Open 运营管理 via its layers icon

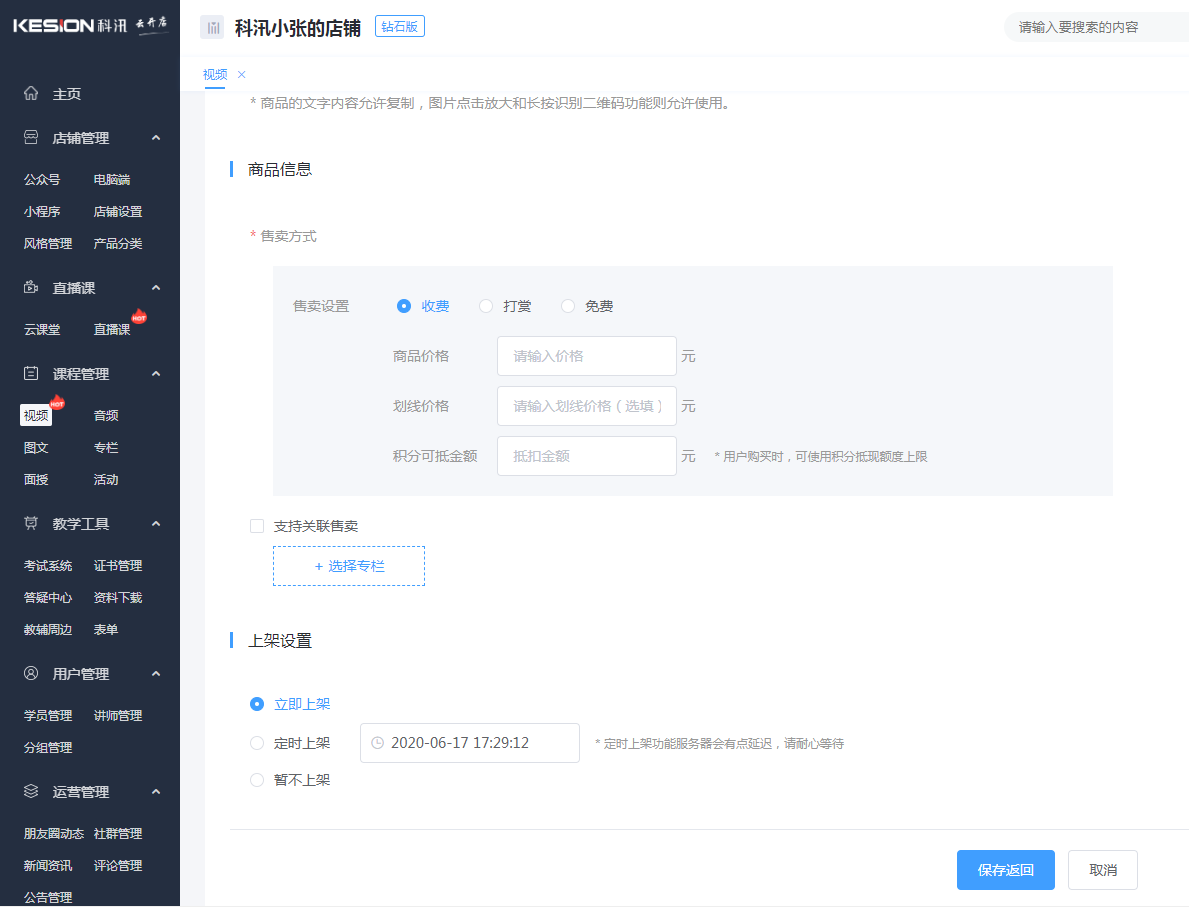[29, 791]
